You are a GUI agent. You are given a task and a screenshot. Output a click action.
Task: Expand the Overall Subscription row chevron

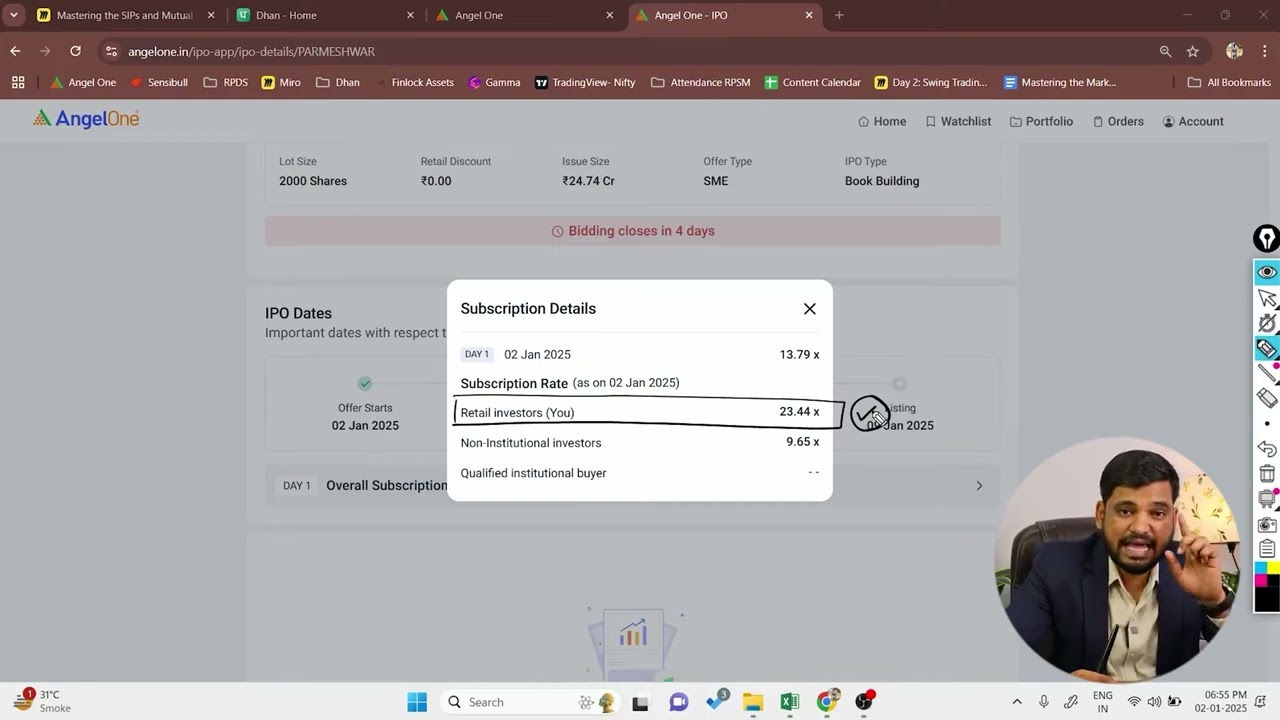coord(979,486)
